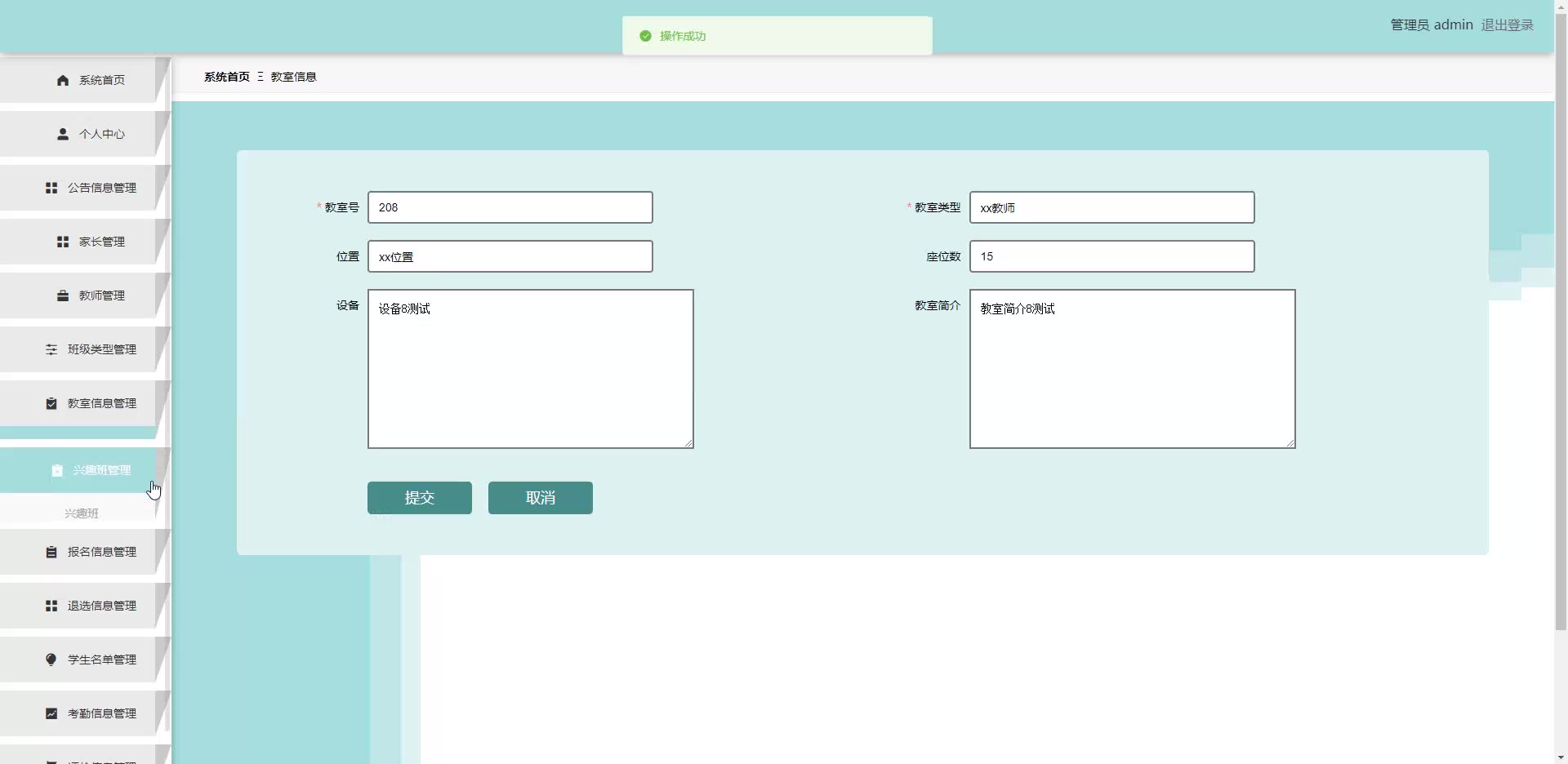Click the checklist icon beside 教室信息管理
Viewport: 1568px width, 764px height.
51,403
